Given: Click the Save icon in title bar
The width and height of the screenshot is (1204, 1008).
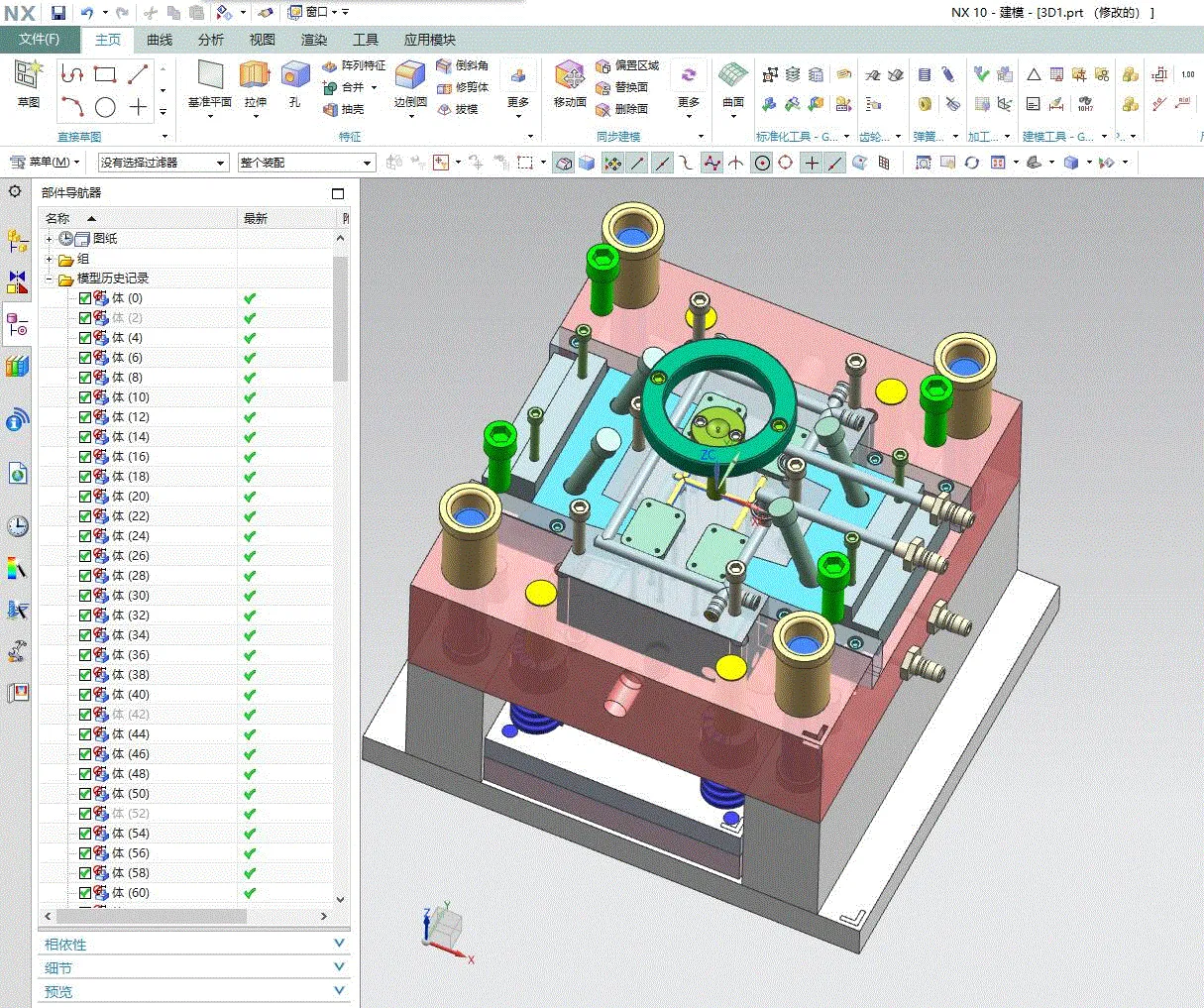Looking at the screenshot, I should (57, 13).
